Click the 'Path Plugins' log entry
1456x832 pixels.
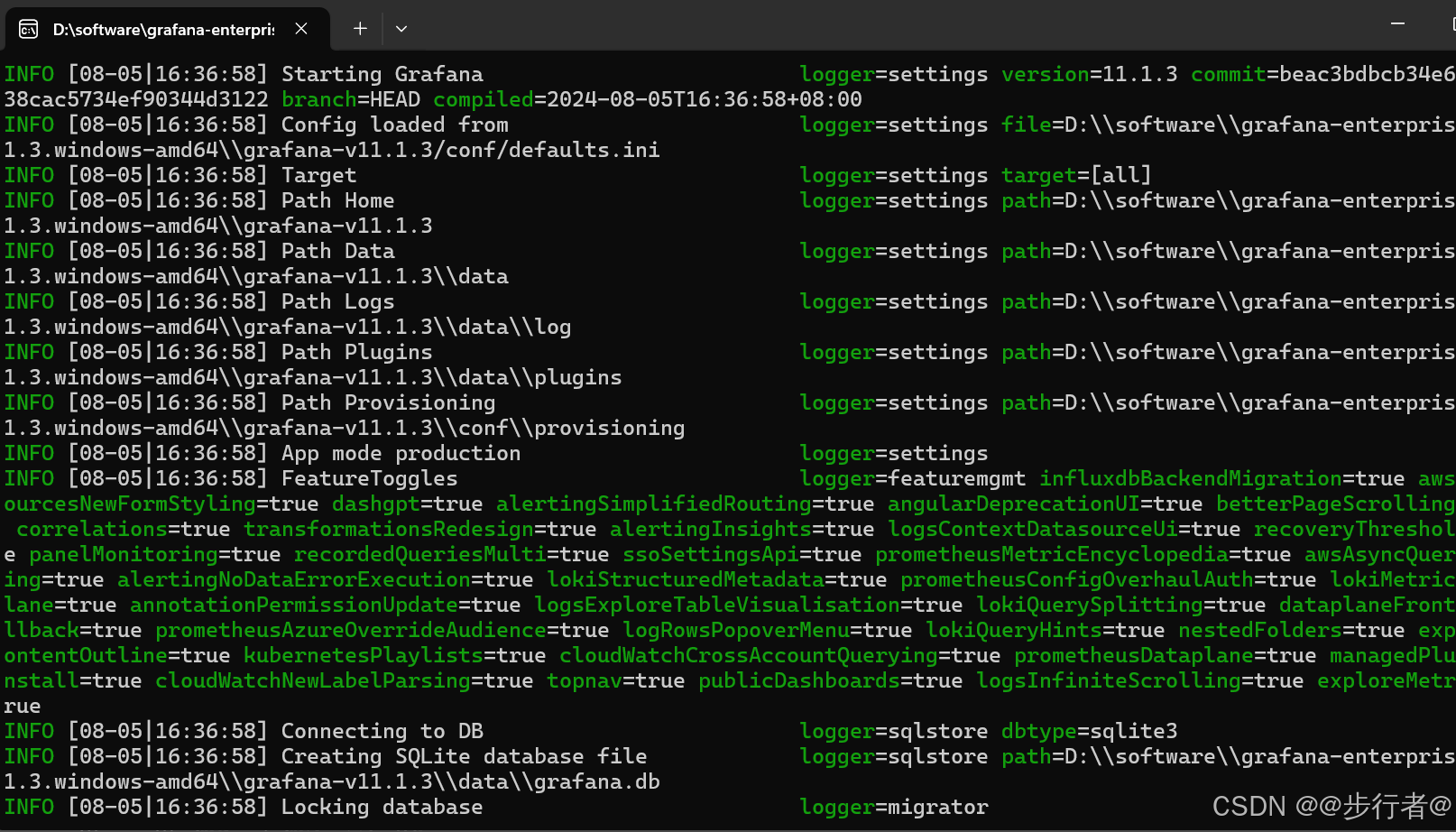(x=357, y=352)
